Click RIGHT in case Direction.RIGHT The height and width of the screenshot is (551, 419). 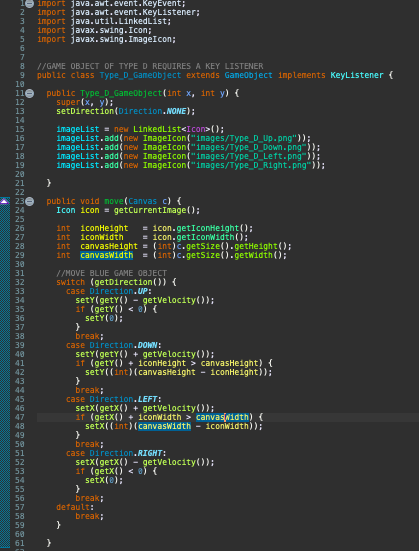pyautogui.click(x=150, y=453)
